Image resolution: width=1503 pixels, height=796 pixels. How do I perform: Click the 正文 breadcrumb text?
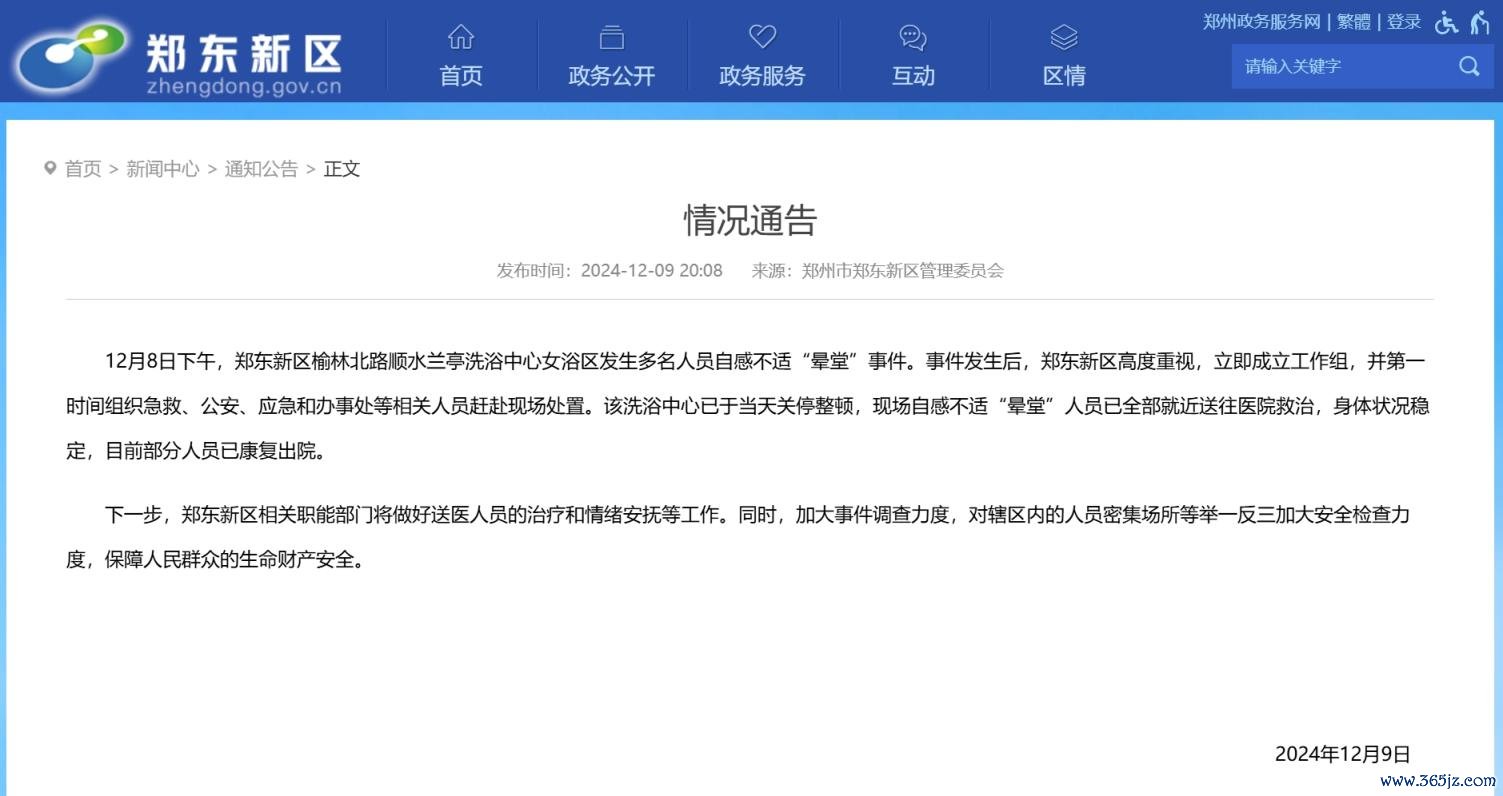pyautogui.click(x=341, y=169)
